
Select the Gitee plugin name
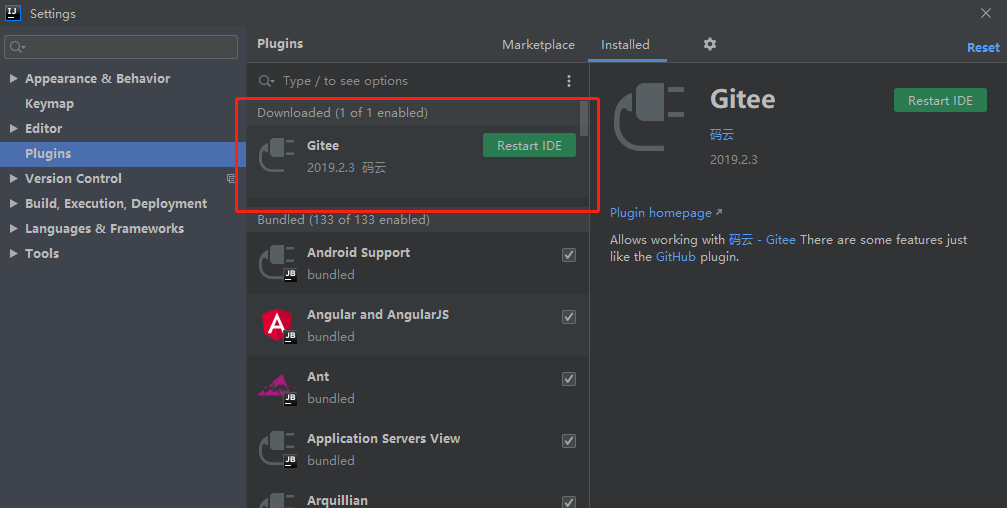(322, 146)
